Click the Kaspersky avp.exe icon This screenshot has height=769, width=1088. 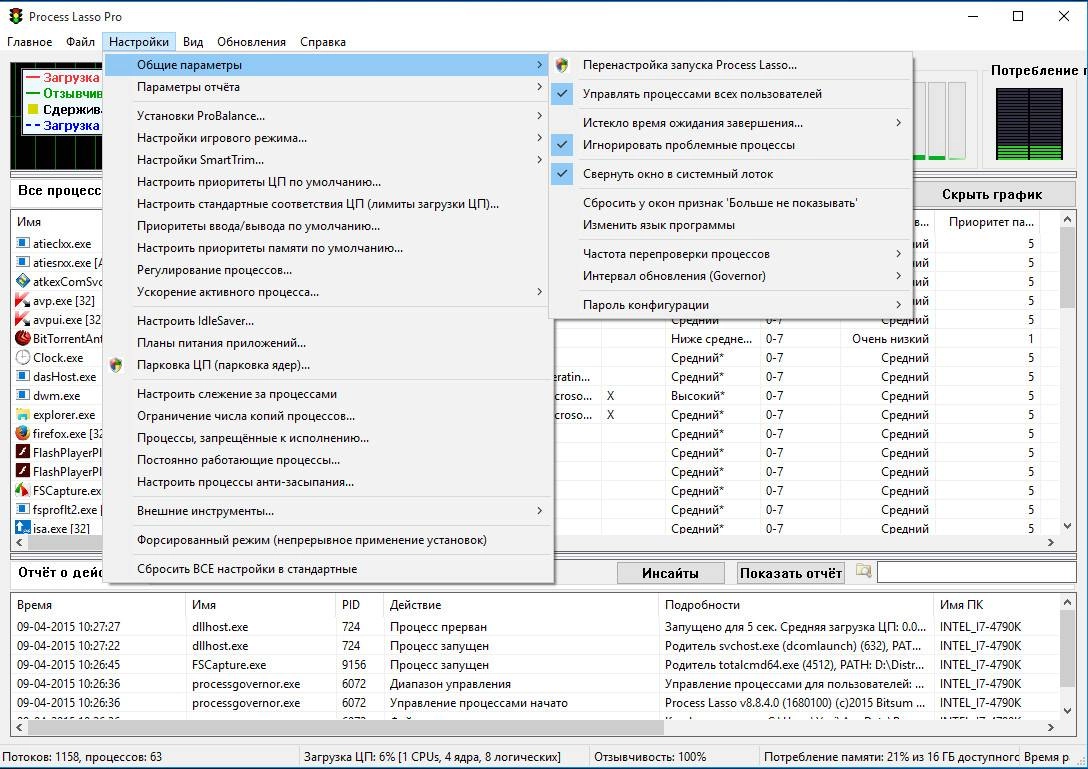click(23, 300)
